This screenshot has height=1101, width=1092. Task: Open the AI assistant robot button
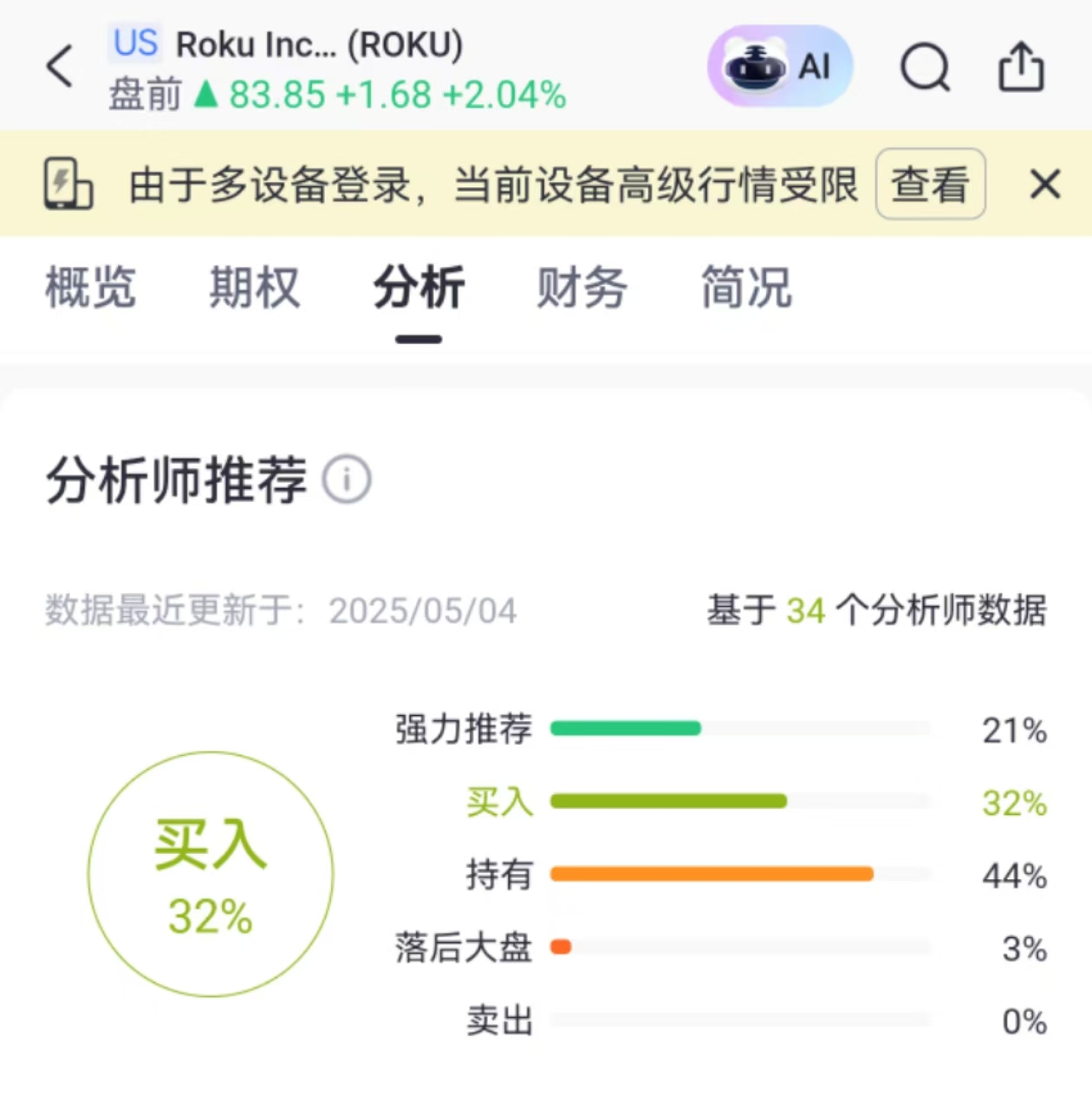click(x=780, y=67)
